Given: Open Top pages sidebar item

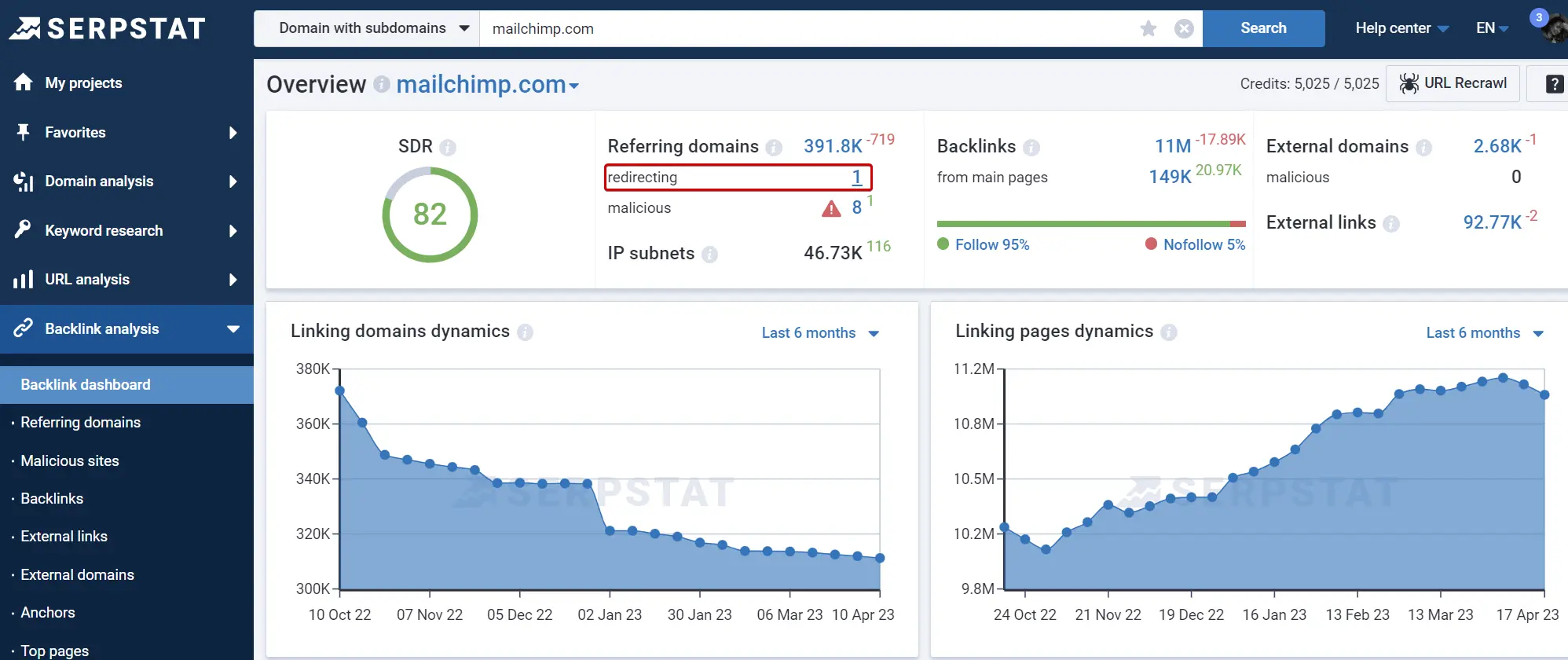Looking at the screenshot, I should pos(54,651).
